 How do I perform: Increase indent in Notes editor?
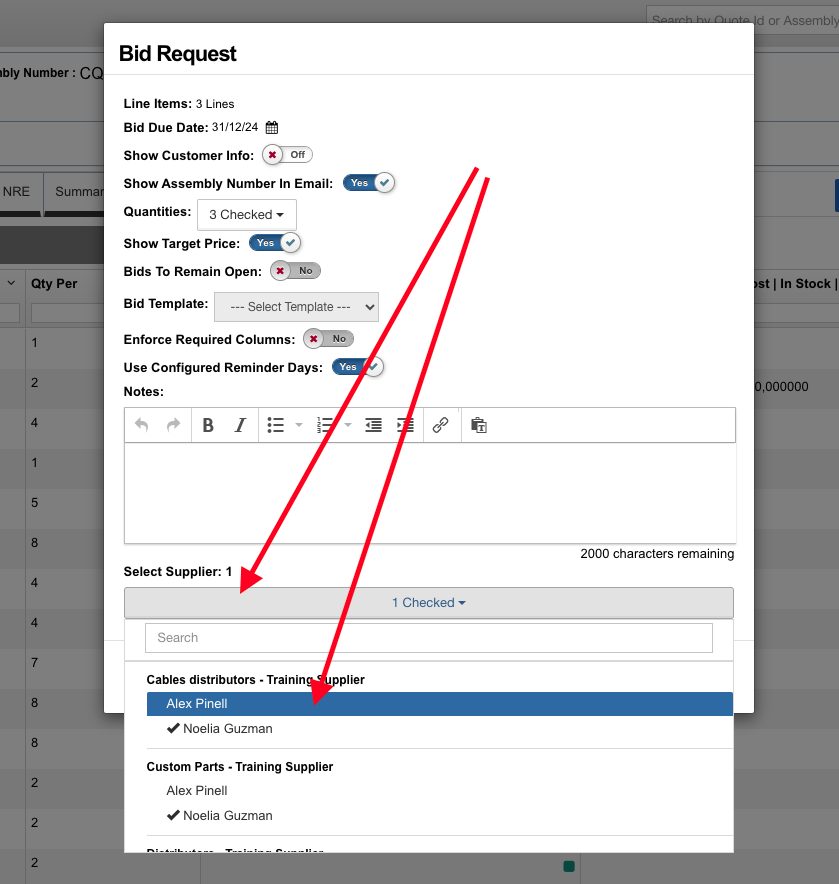(x=405, y=425)
